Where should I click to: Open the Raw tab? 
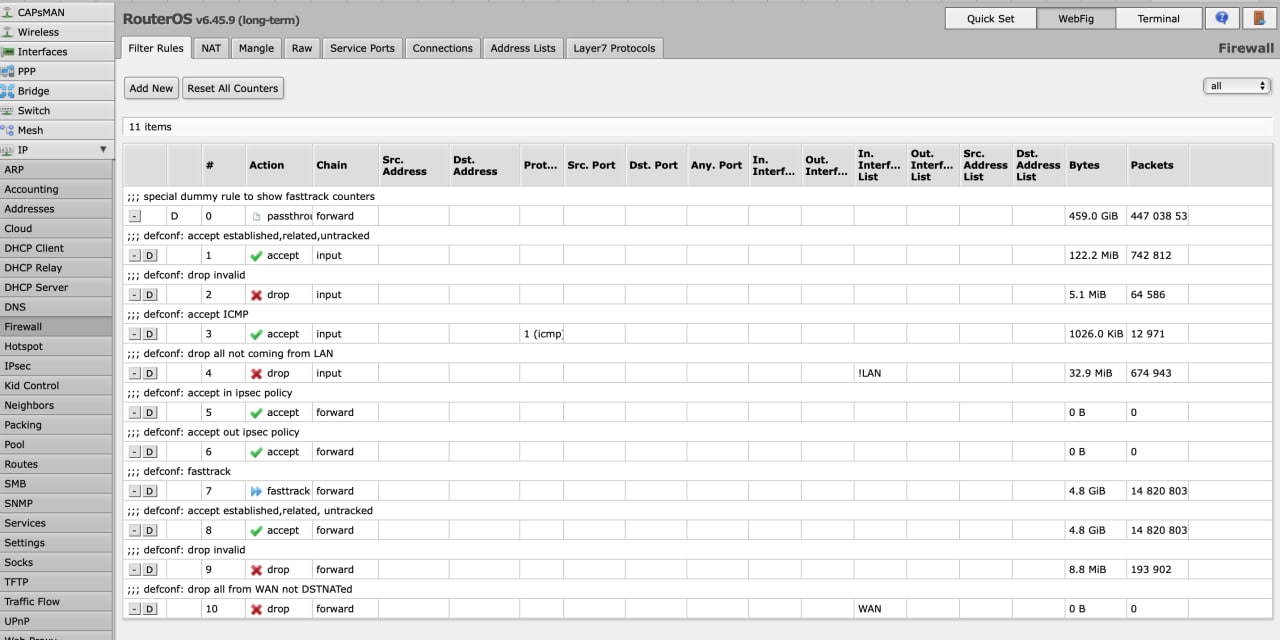[x=302, y=48]
